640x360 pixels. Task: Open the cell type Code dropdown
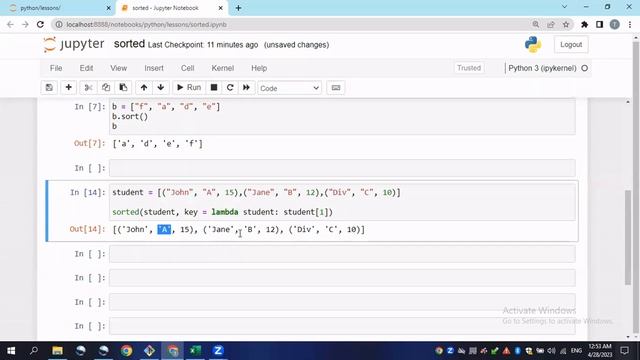pos(289,88)
